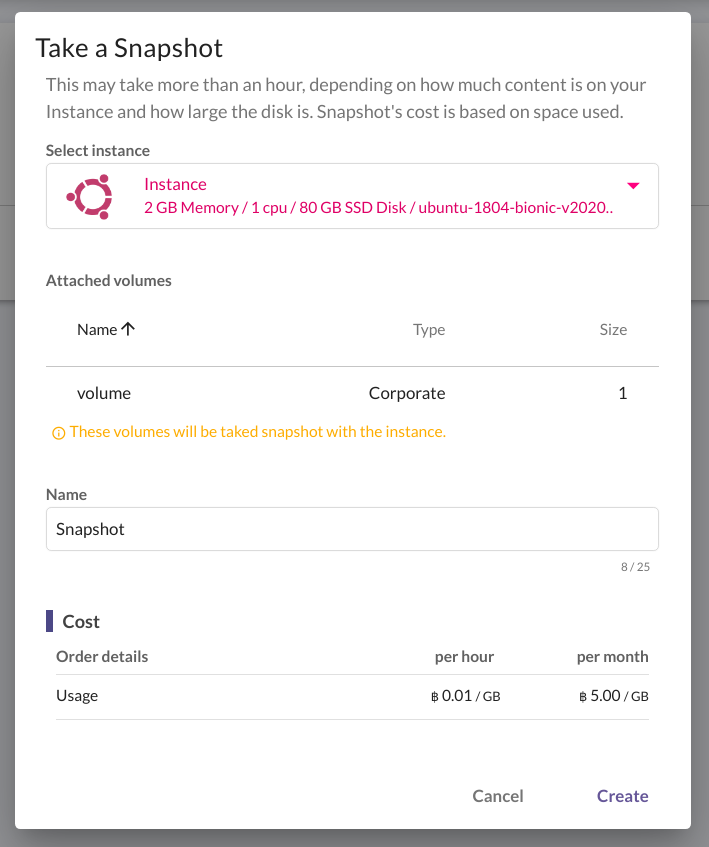Click the Usage row in cost table
This screenshot has height=847, width=709.
coord(352,696)
